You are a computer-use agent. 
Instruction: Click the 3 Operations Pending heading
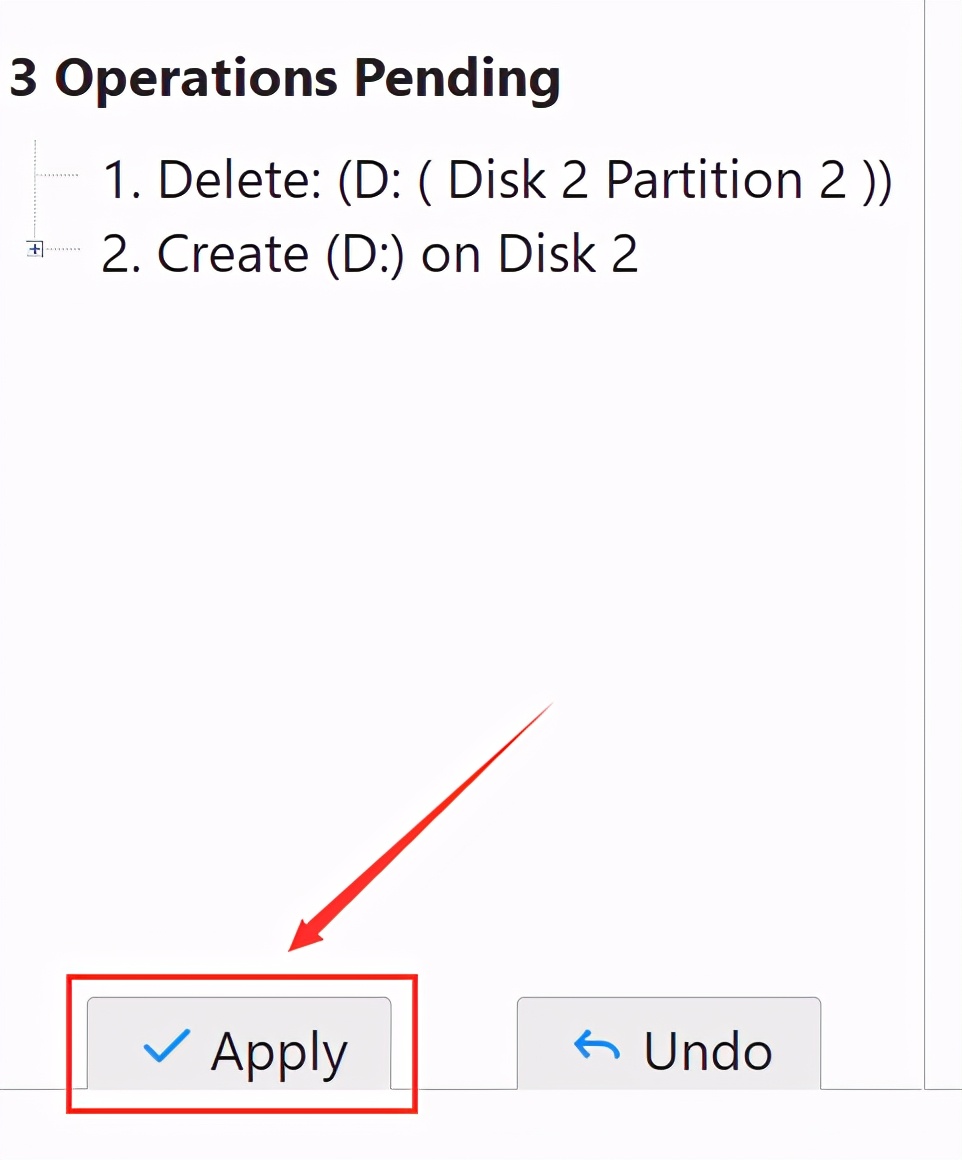click(285, 78)
